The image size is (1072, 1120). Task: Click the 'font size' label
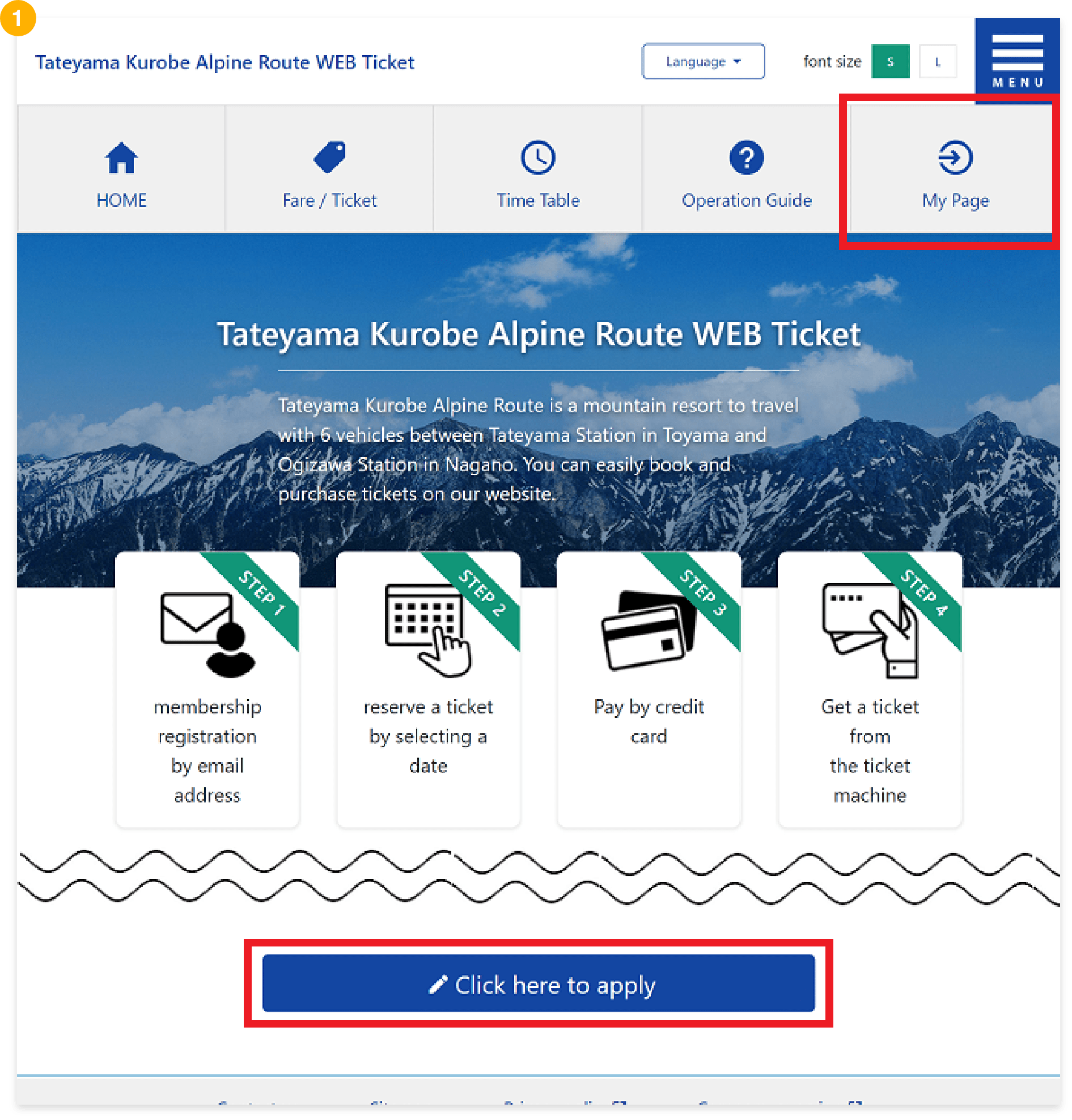click(832, 61)
